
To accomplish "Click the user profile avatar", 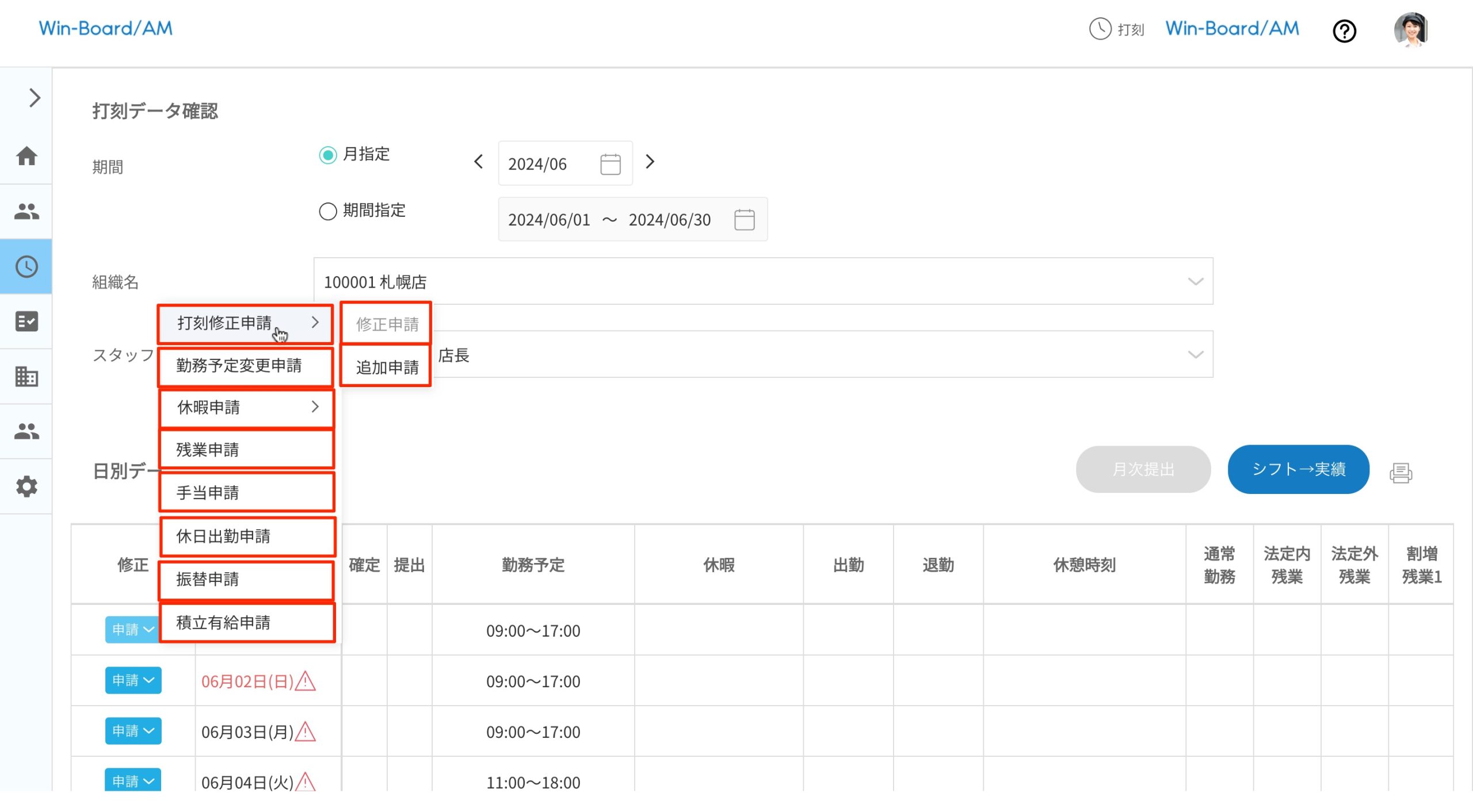I will pos(1410,30).
